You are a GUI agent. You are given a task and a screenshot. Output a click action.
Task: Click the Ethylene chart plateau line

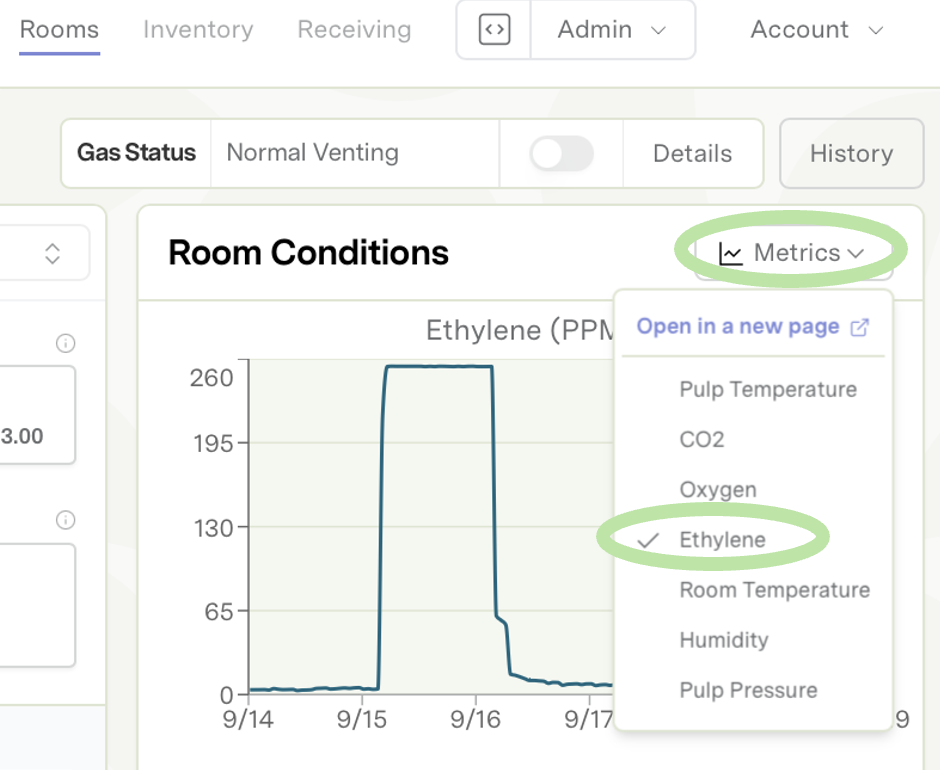(x=438, y=367)
